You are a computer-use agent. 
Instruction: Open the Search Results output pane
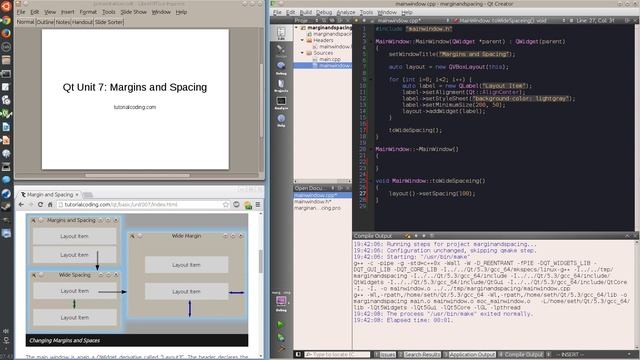(420, 355)
